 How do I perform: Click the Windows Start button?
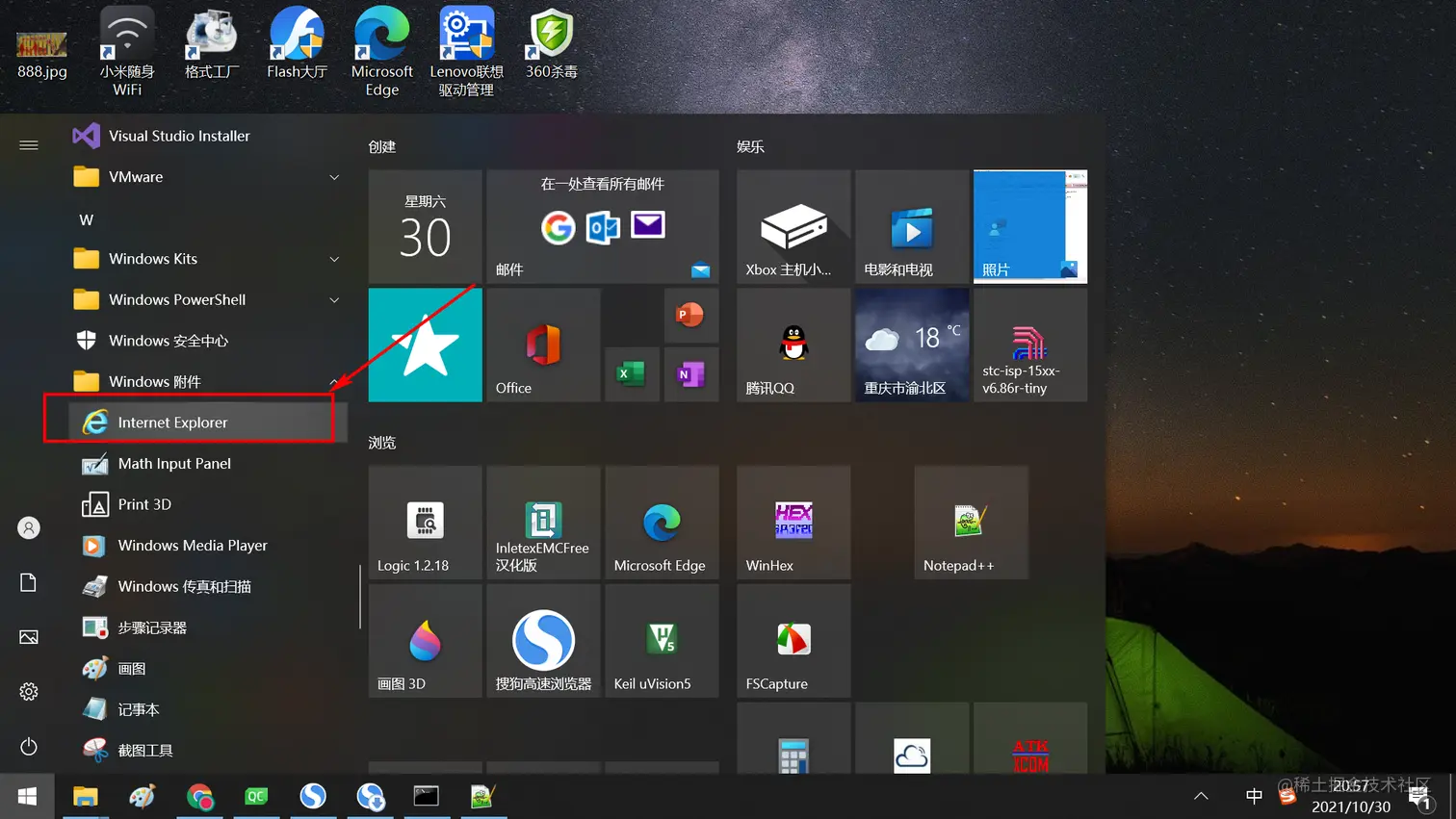point(27,797)
